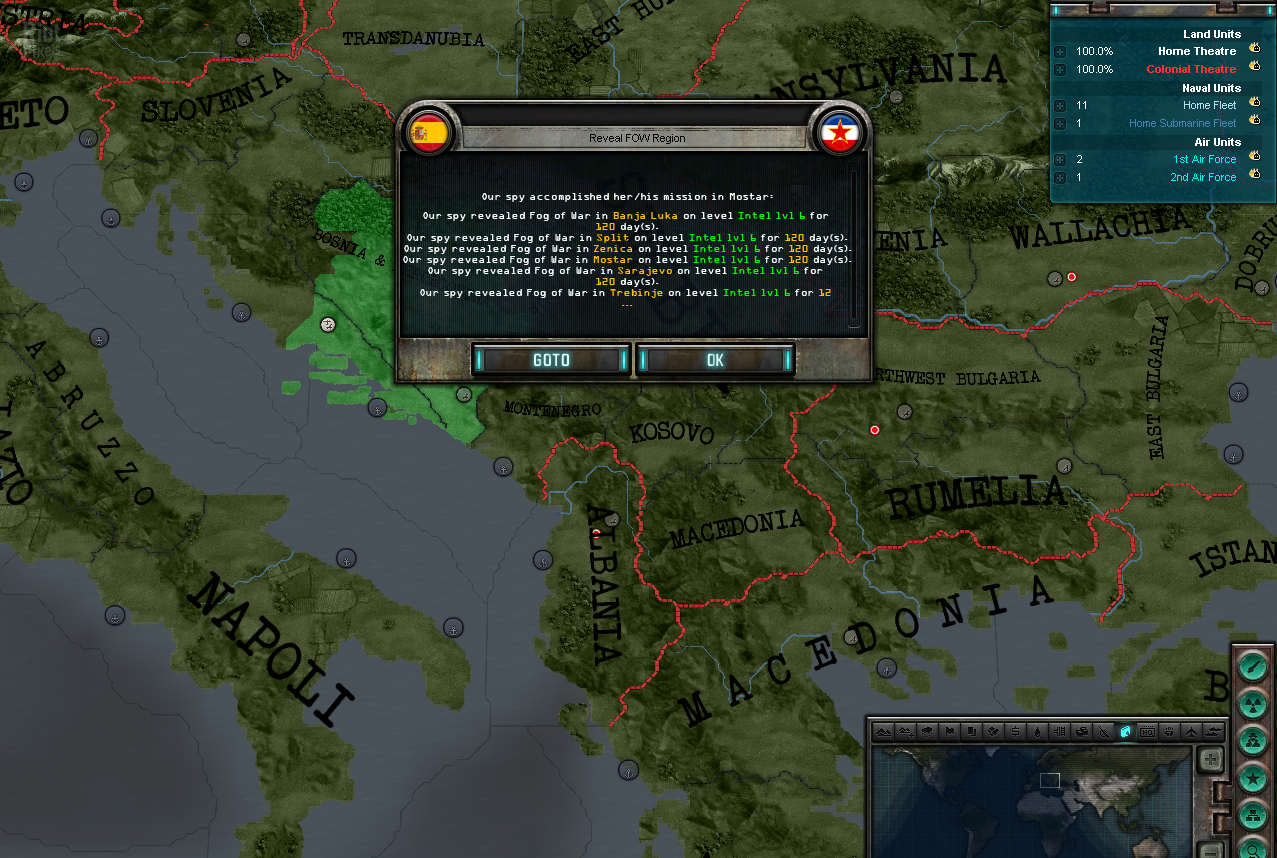Select the naval map mode ship icon
1277x858 pixels.
1214,732
